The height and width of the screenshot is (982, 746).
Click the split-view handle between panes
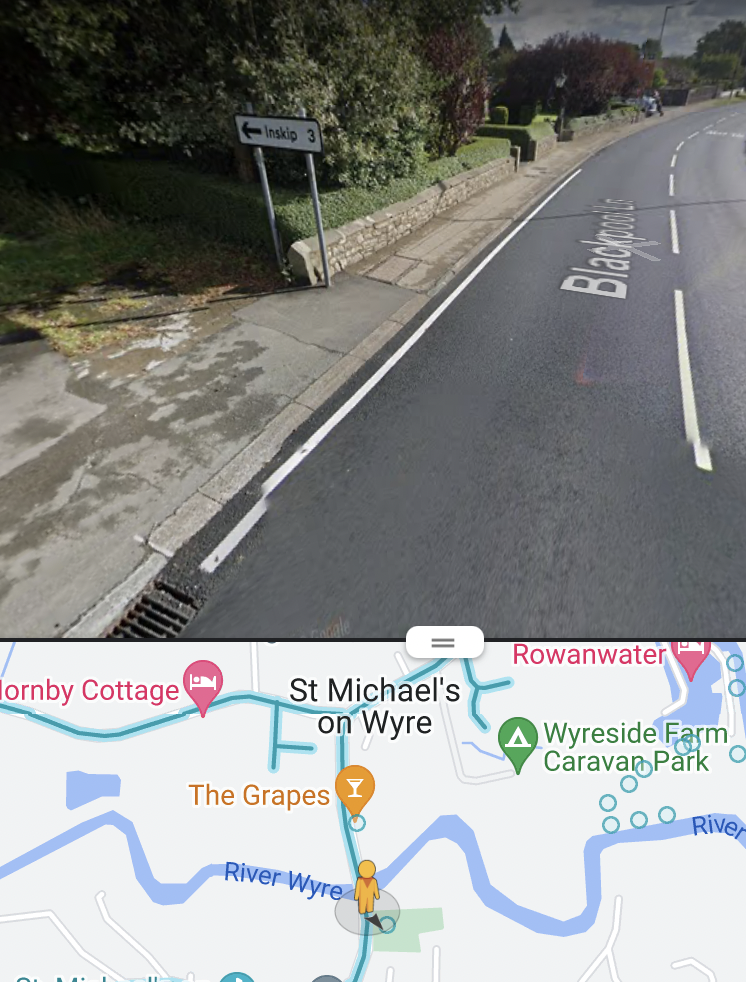pyautogui.click(x=444, y=643)
